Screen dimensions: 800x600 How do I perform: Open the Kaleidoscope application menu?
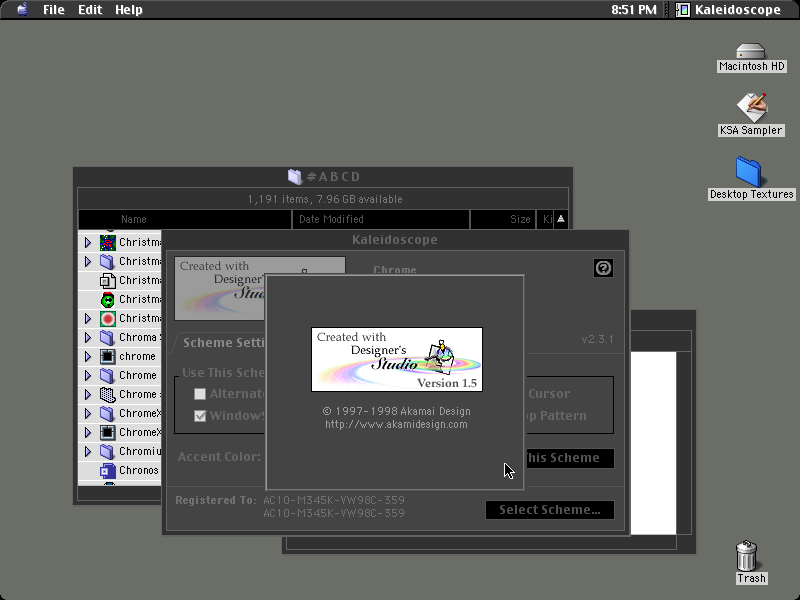coord(729,10)
